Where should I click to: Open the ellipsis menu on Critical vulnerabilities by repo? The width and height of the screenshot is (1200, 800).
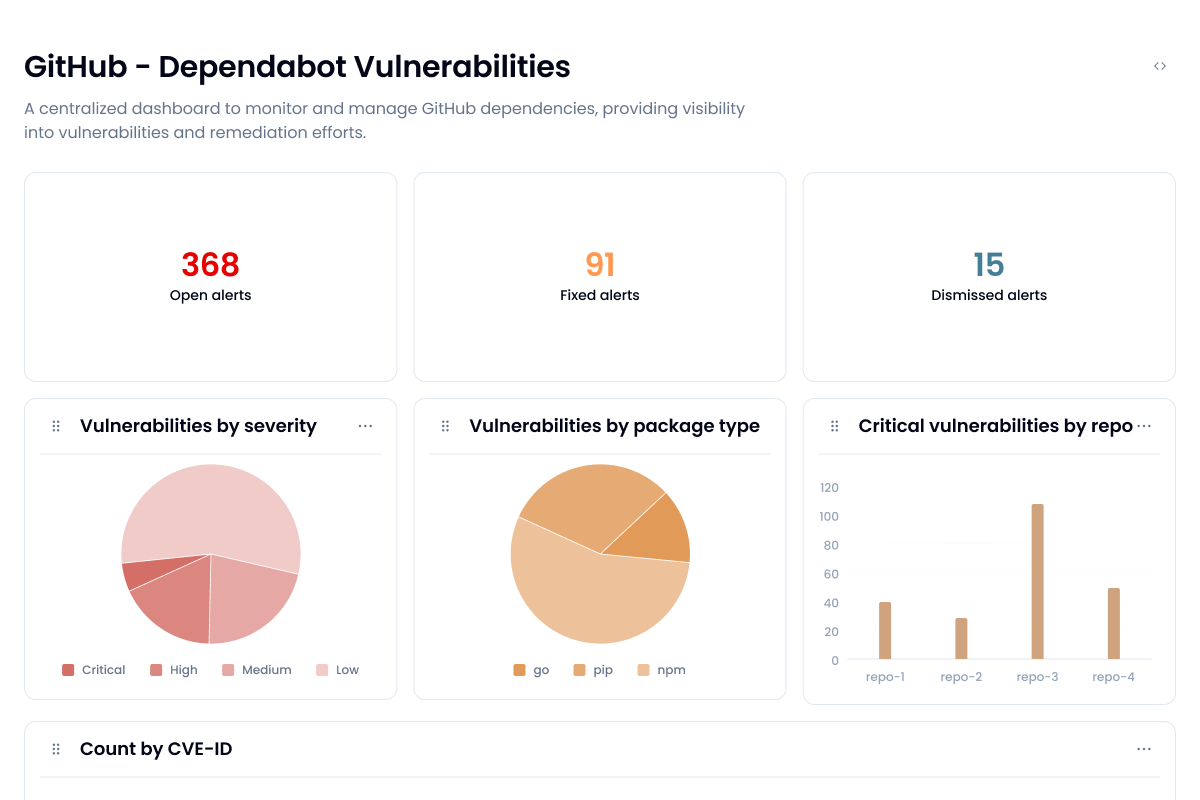(1143, 425)
